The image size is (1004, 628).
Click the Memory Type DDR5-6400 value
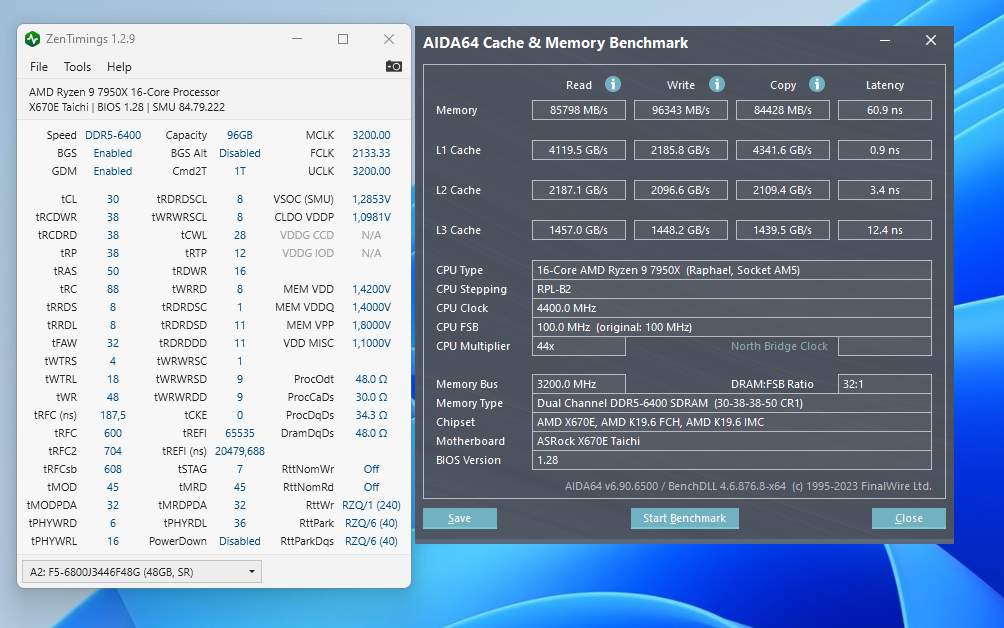tap(732, 403)
